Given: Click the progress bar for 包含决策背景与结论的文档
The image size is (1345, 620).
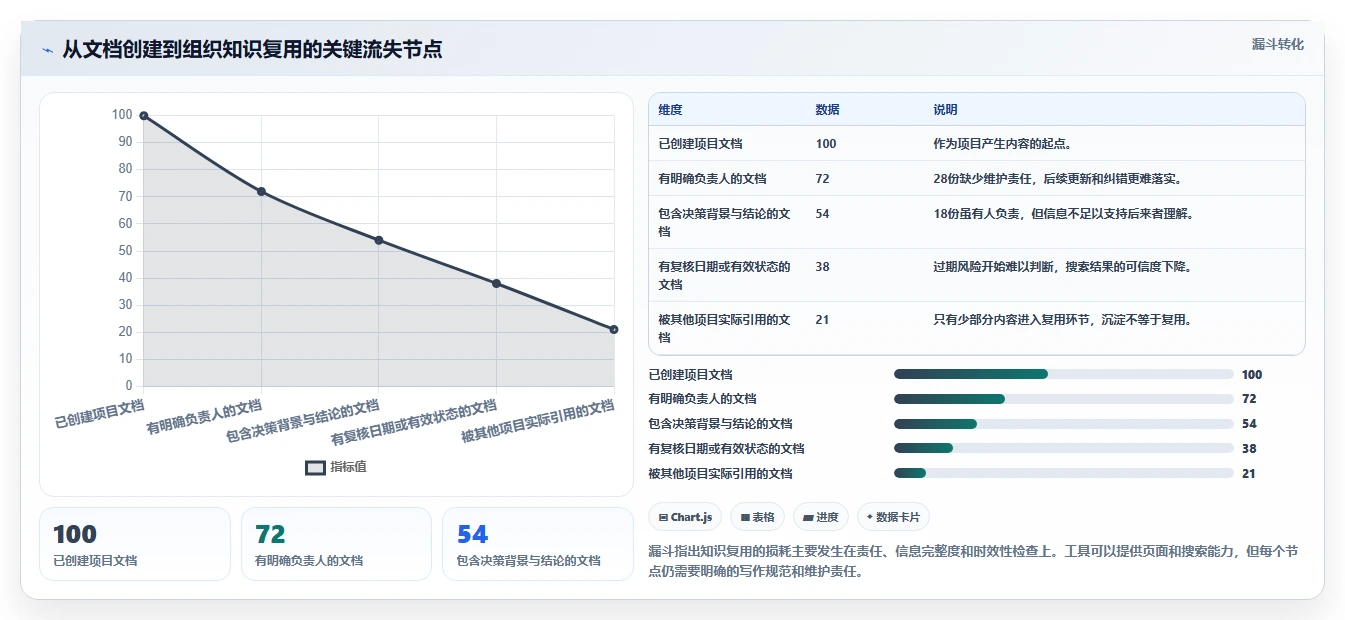Looking at the screenshot, I should pyautogui.click(x=1064, y=424).
